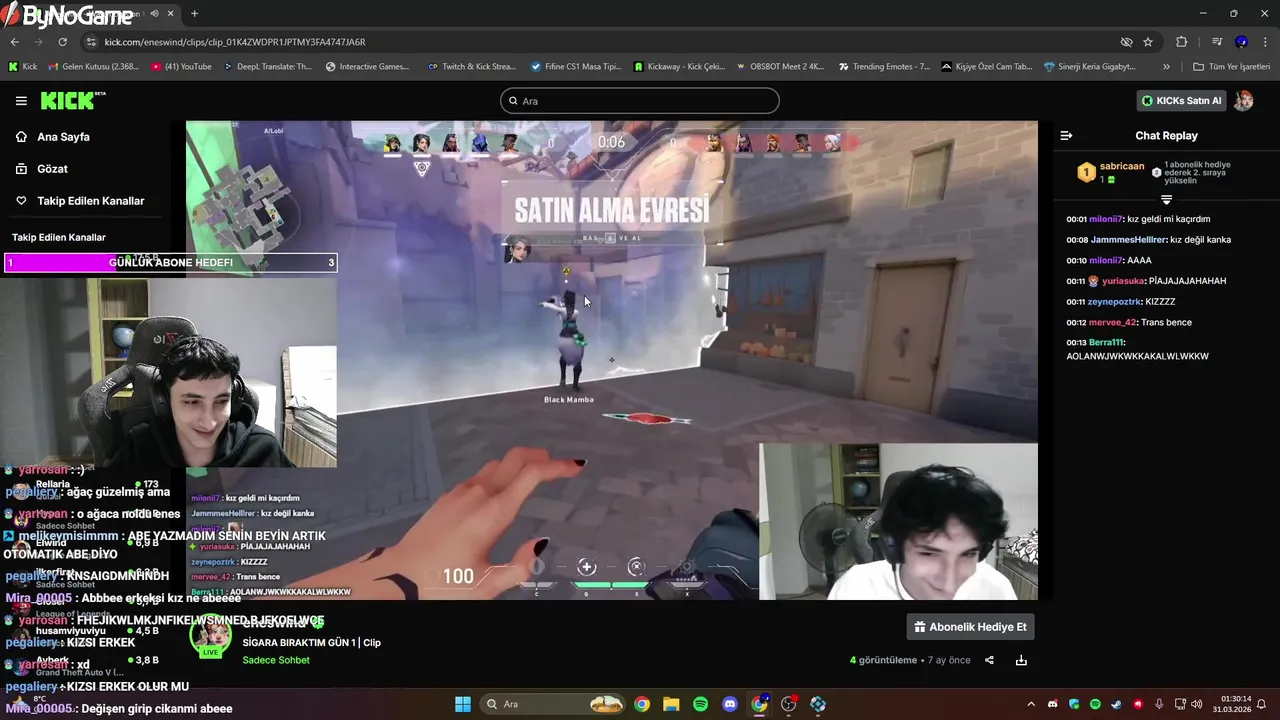Open the media control icon in the toolbar
This screenshot has height=720, width=1280.
pyautogui.click(x=1217, y=42)
